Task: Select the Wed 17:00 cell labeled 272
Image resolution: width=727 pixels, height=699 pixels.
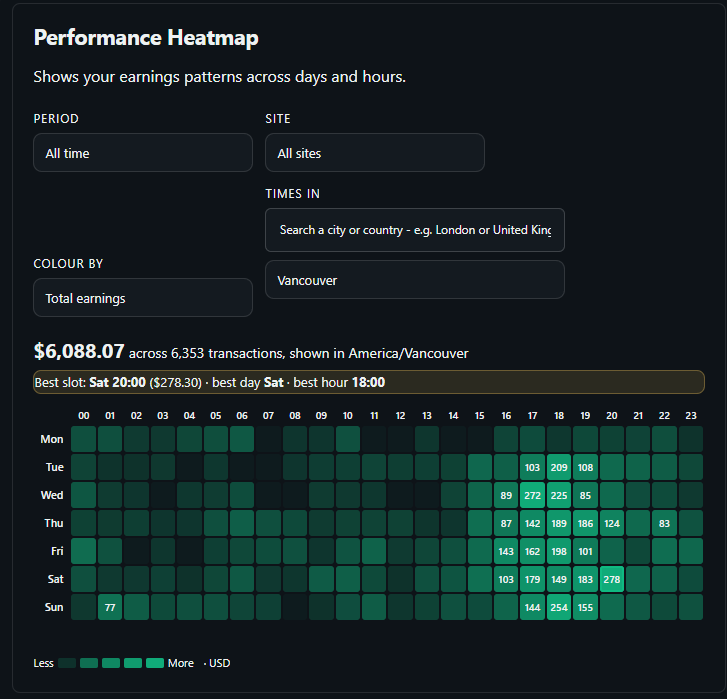Action: [532, 495]
